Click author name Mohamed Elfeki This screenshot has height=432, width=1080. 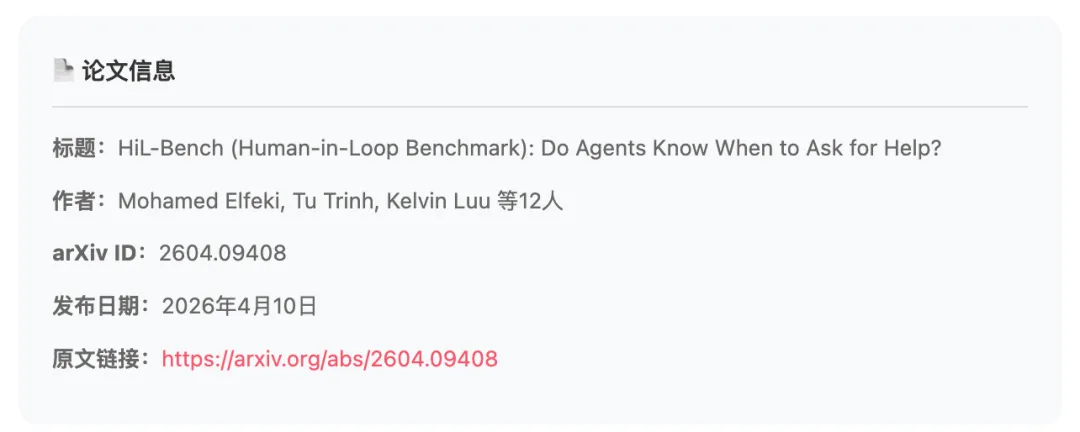pyautogui.click(x=185, y=201)
